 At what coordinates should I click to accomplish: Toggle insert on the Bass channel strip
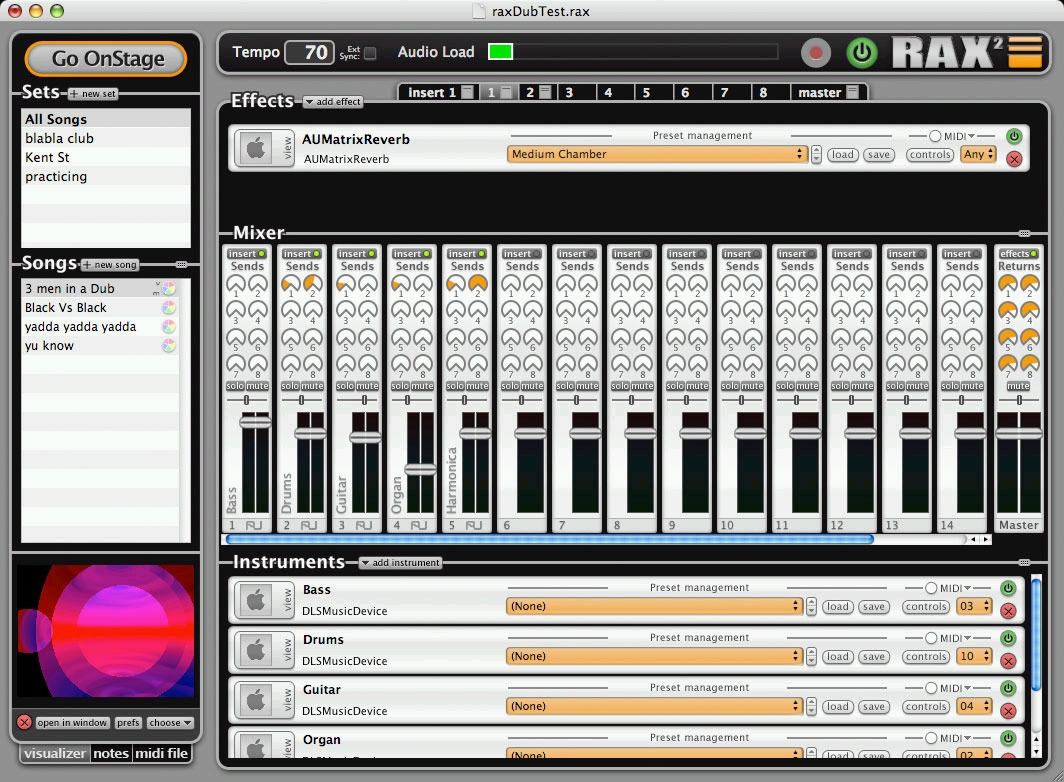pos(247,254)
